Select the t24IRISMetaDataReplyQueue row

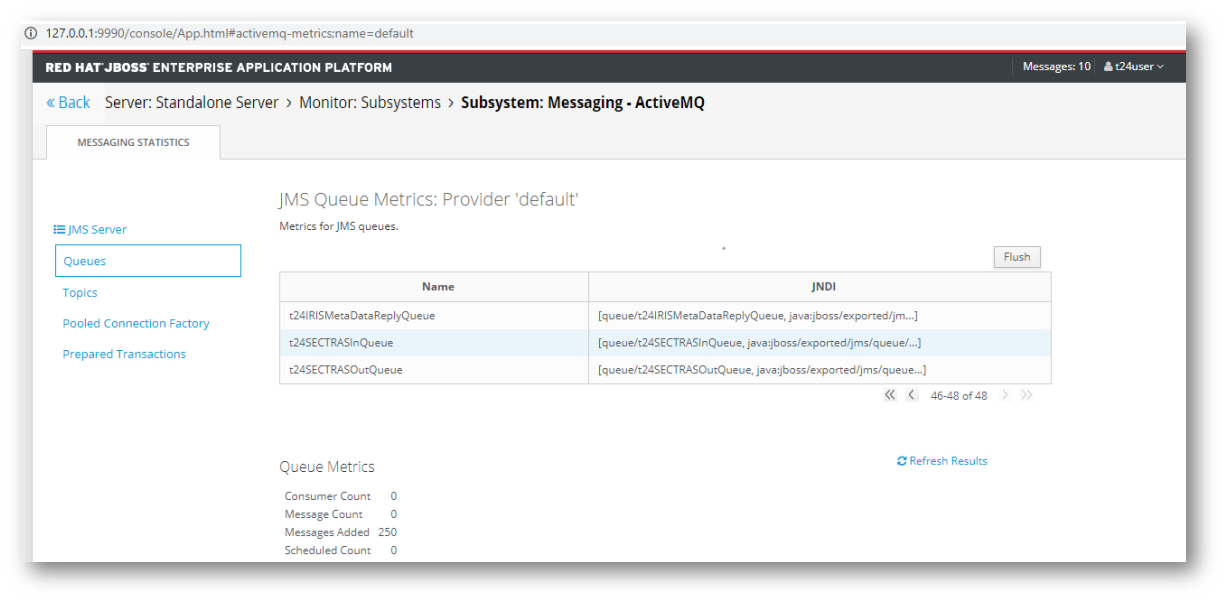[x=362, y=316]
